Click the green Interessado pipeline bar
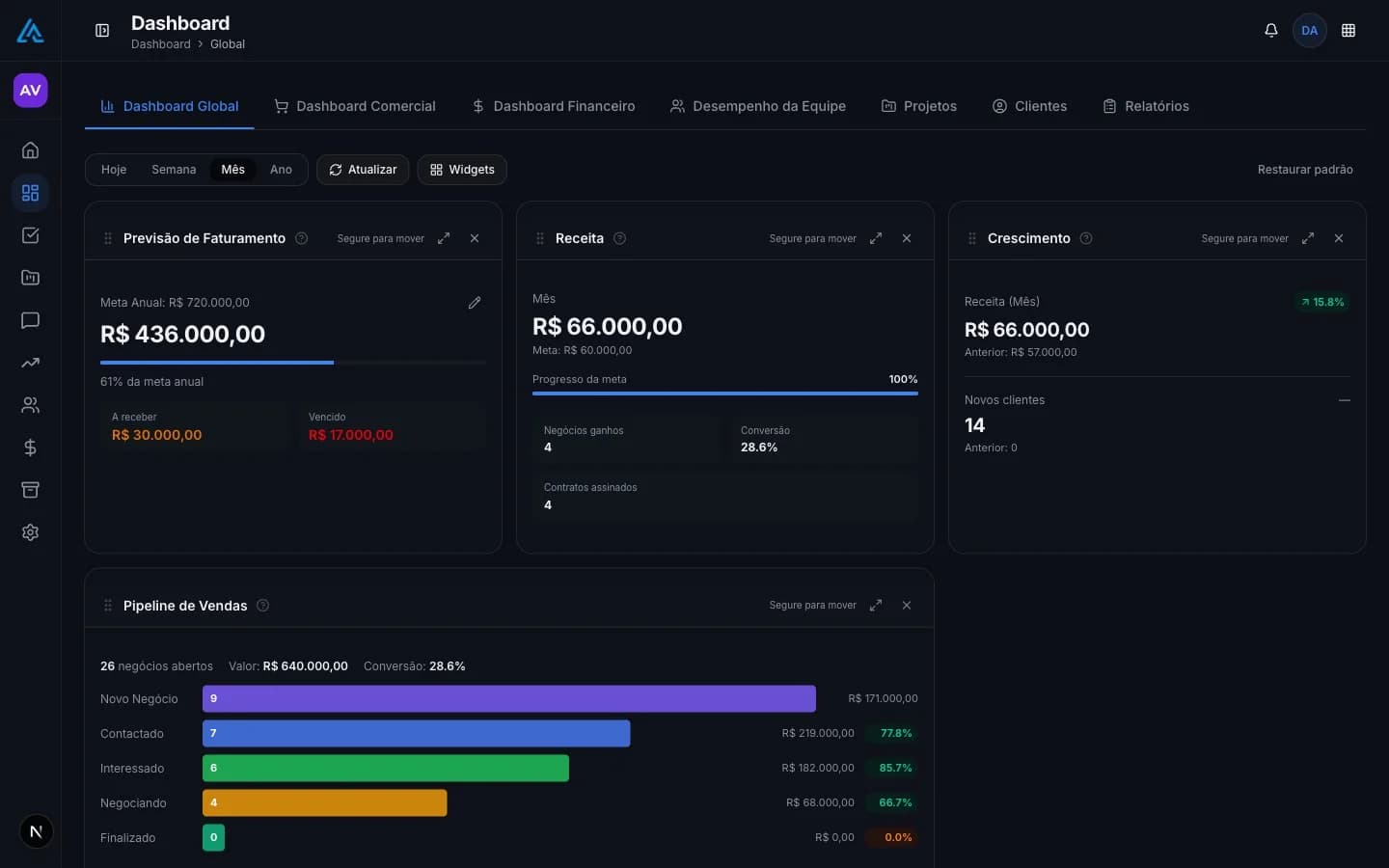The width and height of the screenshot is (1389, 868). (x=386, y=768)
